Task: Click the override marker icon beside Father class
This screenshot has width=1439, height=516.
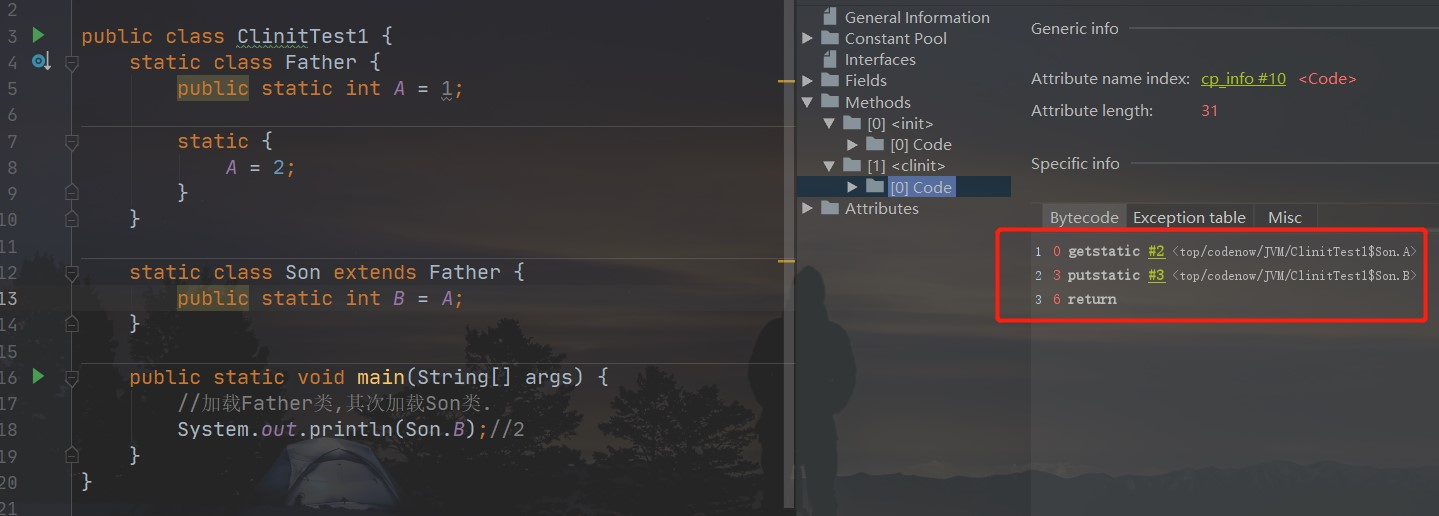Action: tap(40, 62)
